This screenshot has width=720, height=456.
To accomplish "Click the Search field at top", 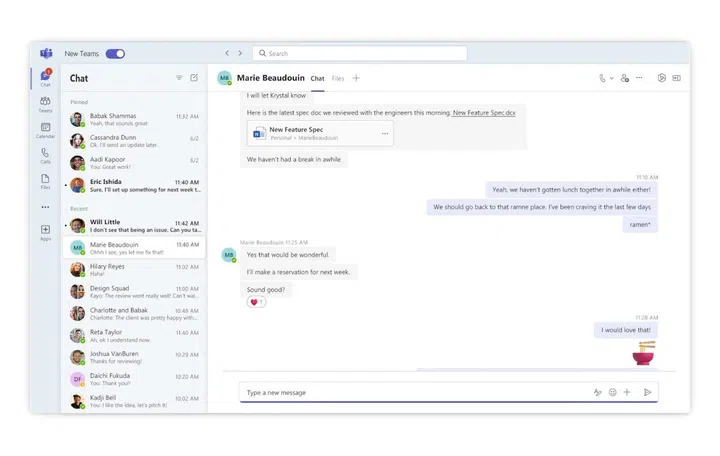I will 360,53.
